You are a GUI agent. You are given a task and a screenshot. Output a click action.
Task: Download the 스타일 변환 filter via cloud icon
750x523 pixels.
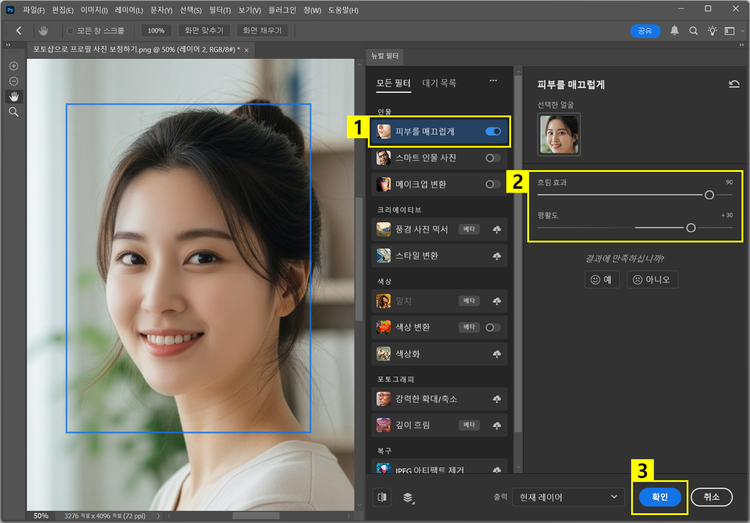pyautogui.click(x=496, y=257)
